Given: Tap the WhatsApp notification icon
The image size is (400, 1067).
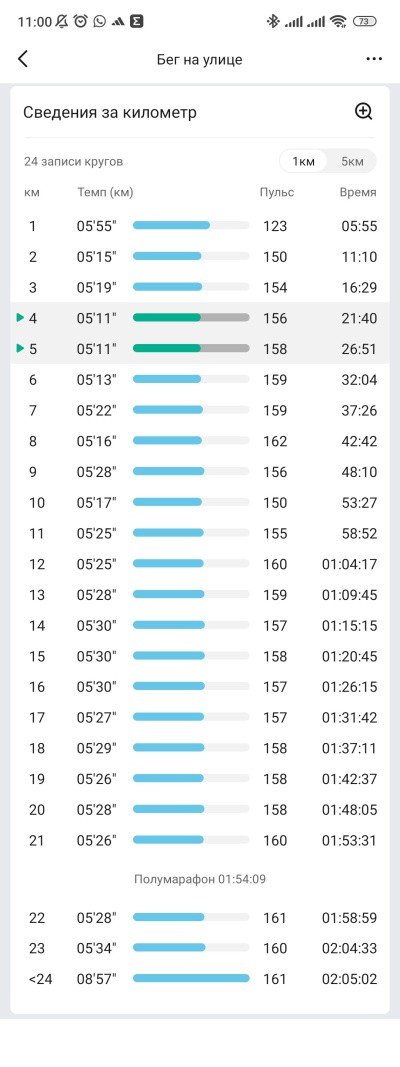Looking at the screenshot, I should point(100,22).
